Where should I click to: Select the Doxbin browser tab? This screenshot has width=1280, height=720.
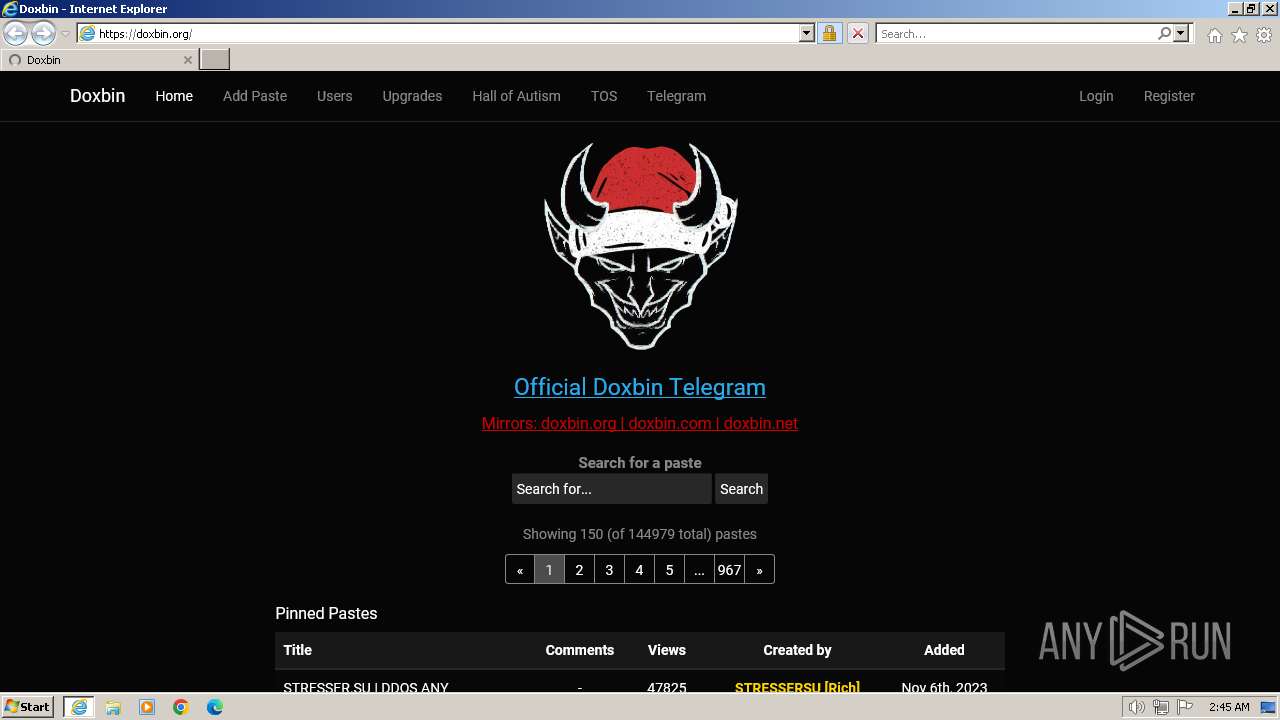pyautogui.click(x=99, y=60)
